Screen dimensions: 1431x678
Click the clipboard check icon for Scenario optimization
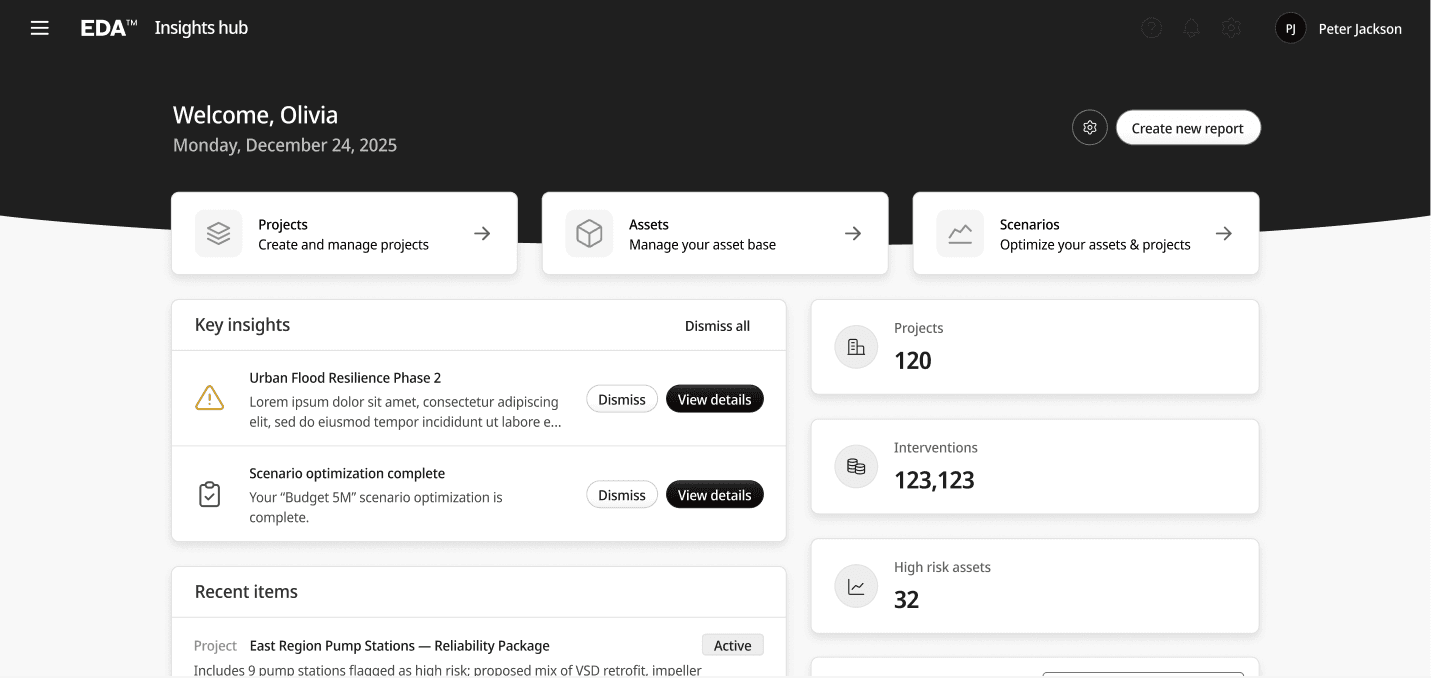(x=209, y=494)
